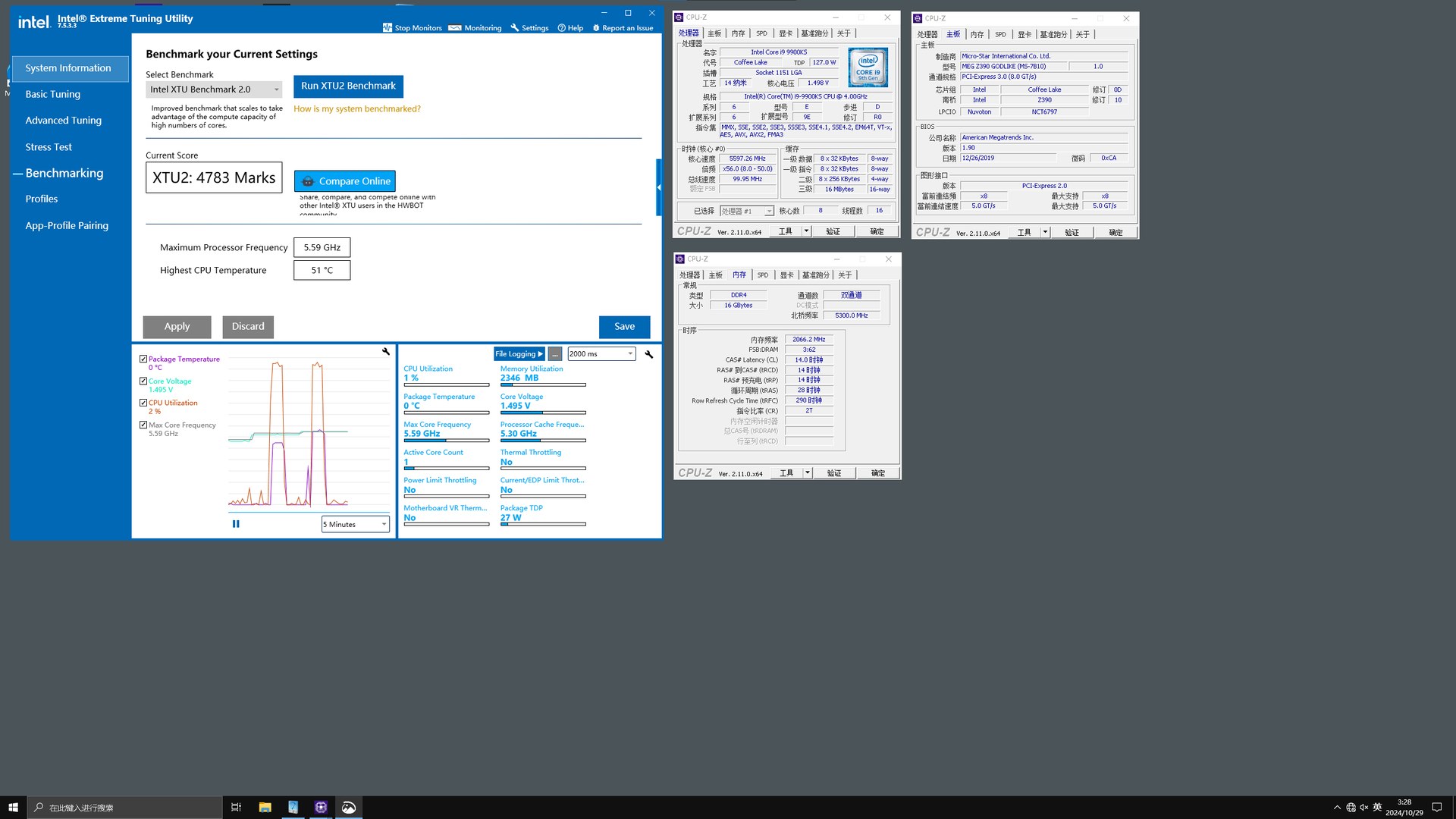Image resolution: width=1456 pixels, height=819 pixels.
Task: Open the 工具 dropdown arrow in CPU-Z memory window
Action: tap(808, 472)
